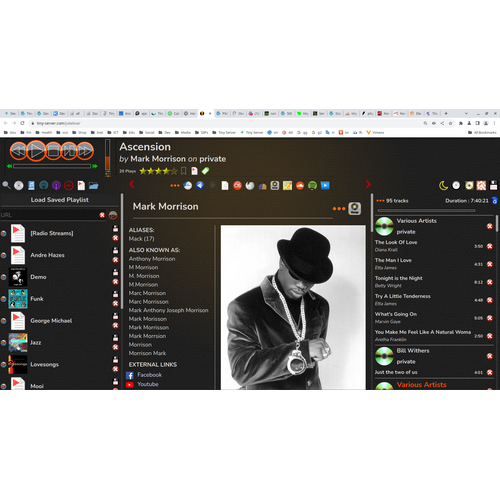Open the orange dots menu in the info toolbar

(175, 185)
